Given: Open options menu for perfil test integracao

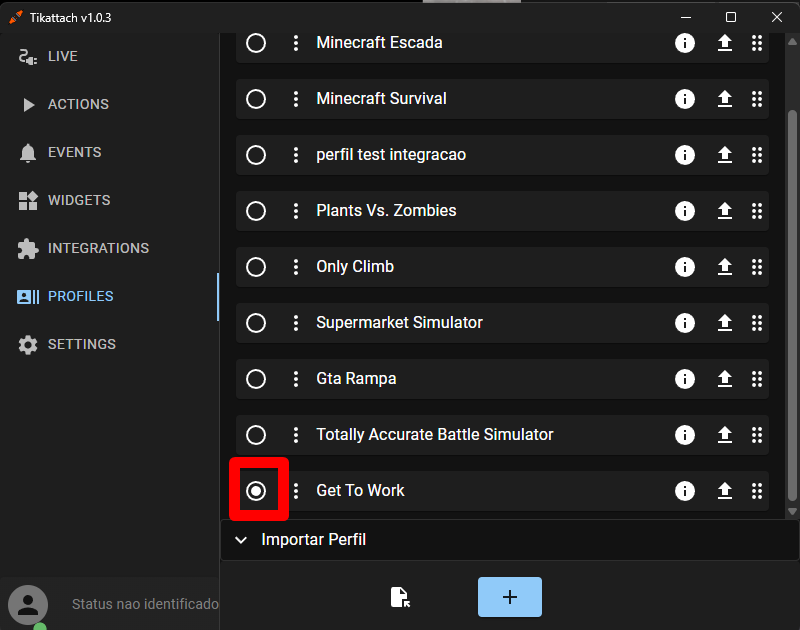Looking at the screenshot, I should click(296, 155).
